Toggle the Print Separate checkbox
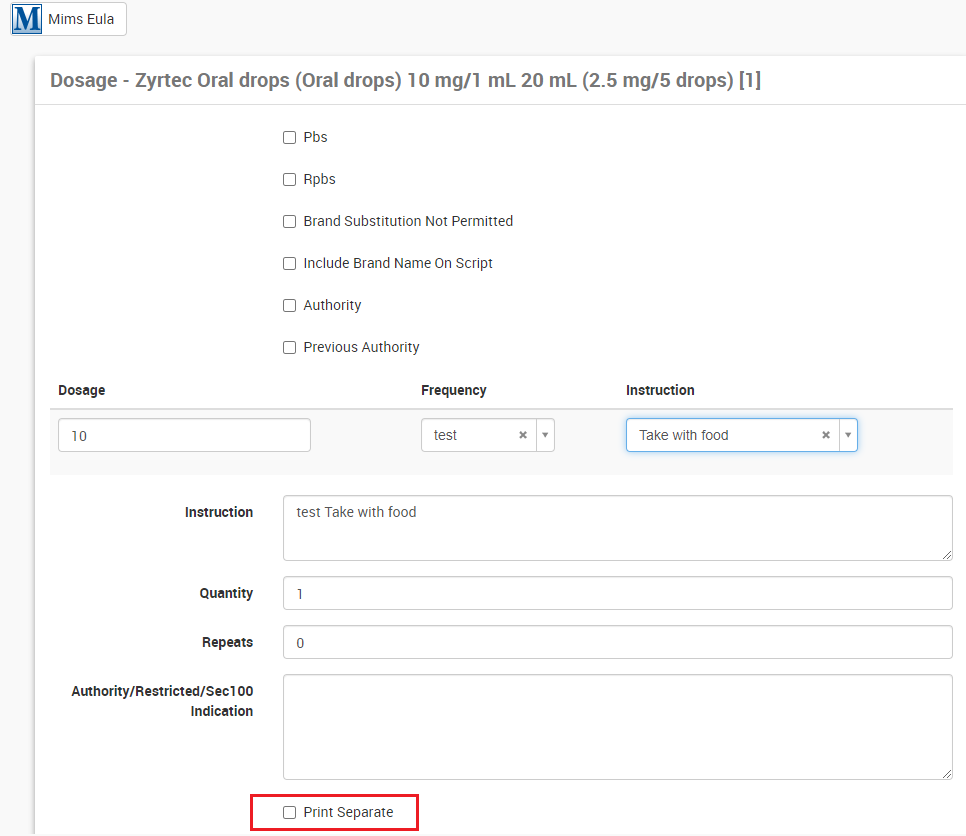This screenshot has width=966, height=836. click(290, 813)
